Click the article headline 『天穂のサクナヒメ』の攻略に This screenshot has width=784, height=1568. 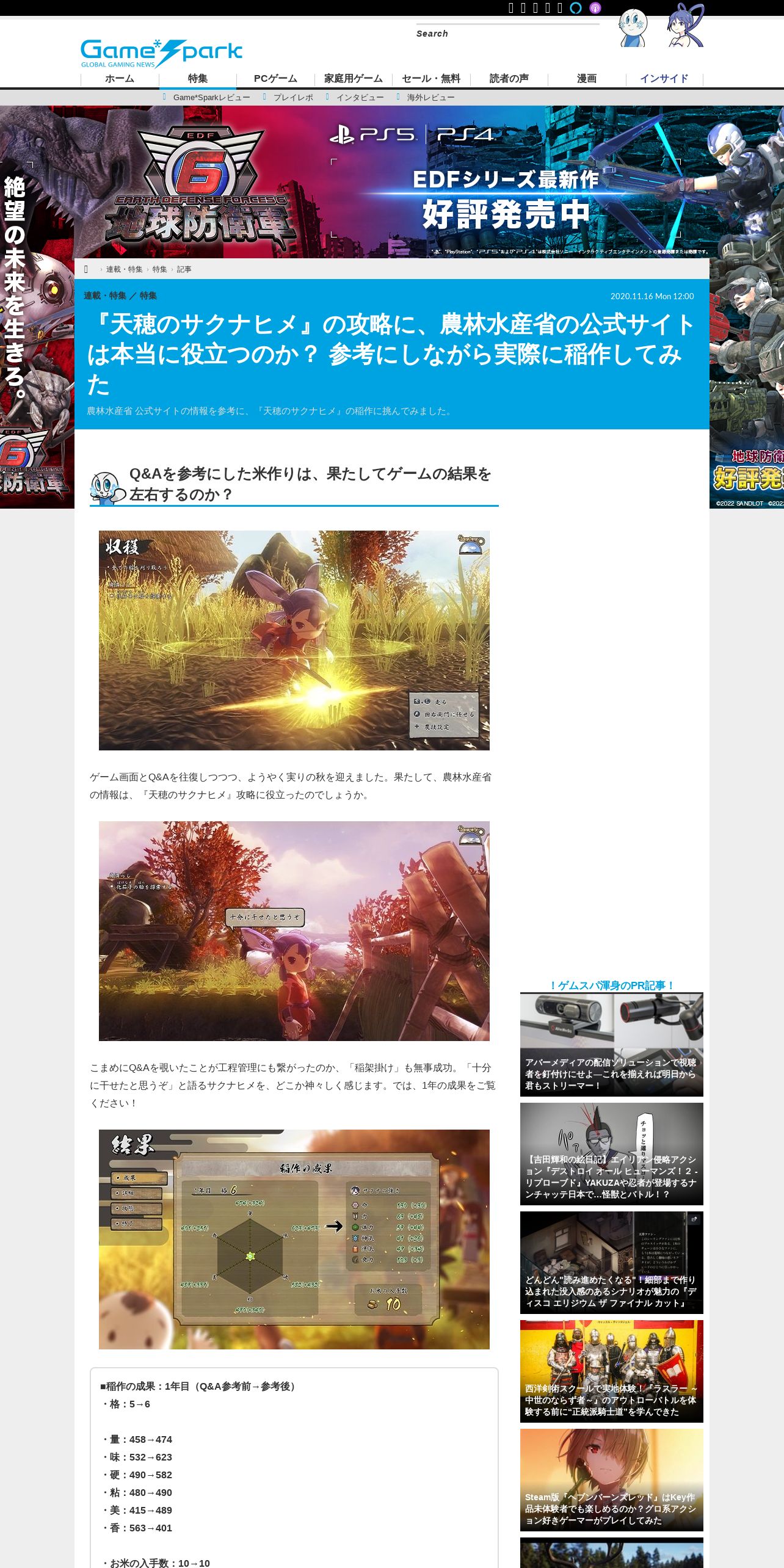[392, 354]
